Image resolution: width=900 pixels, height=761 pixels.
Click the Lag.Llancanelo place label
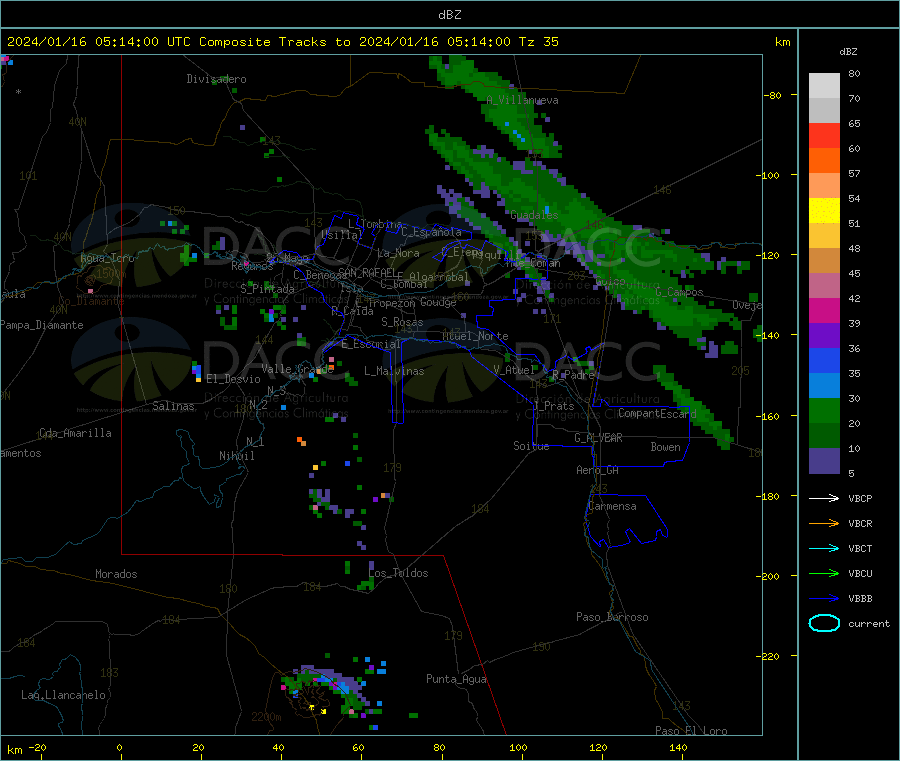63,695
